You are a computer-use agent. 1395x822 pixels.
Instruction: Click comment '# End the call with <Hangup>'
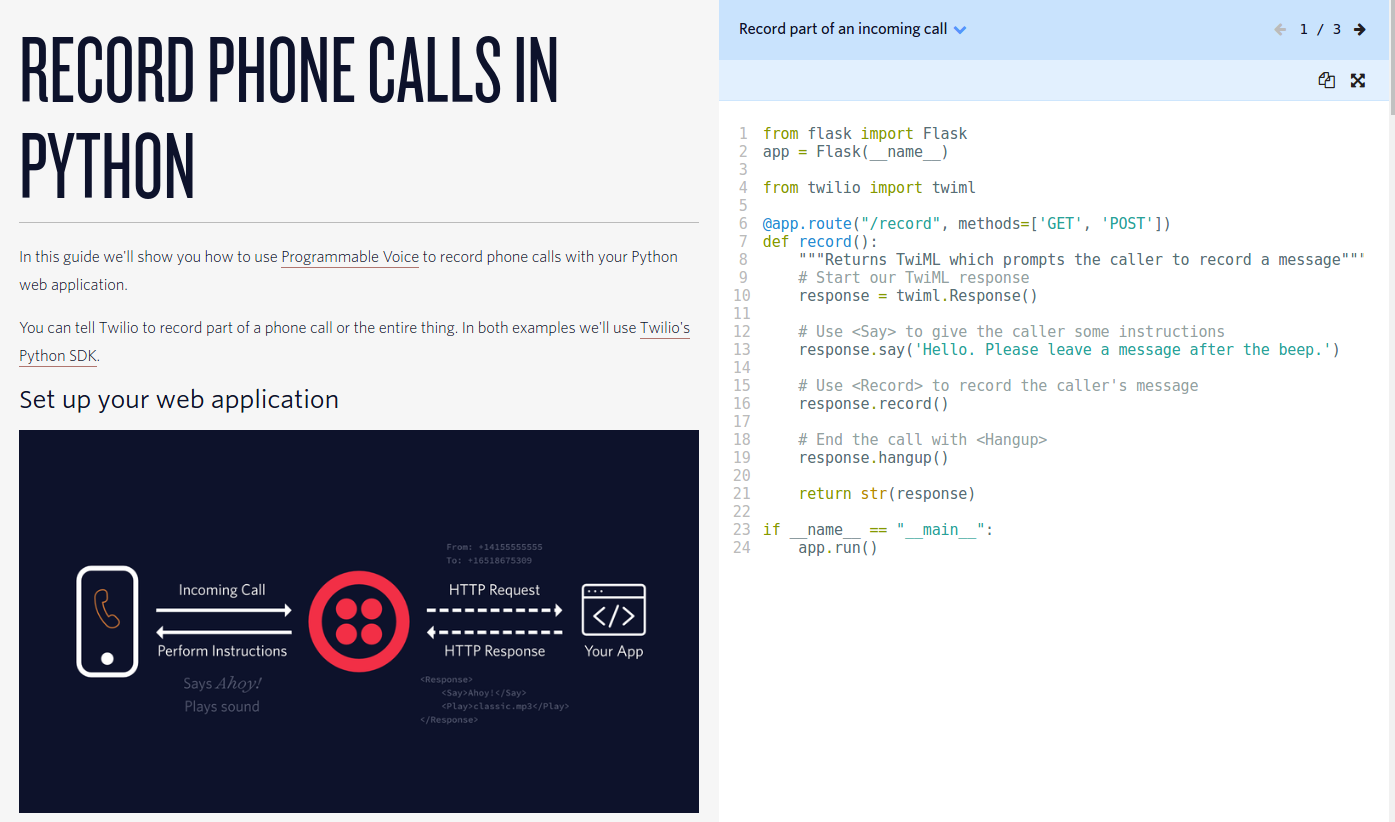tap(923, 440)
